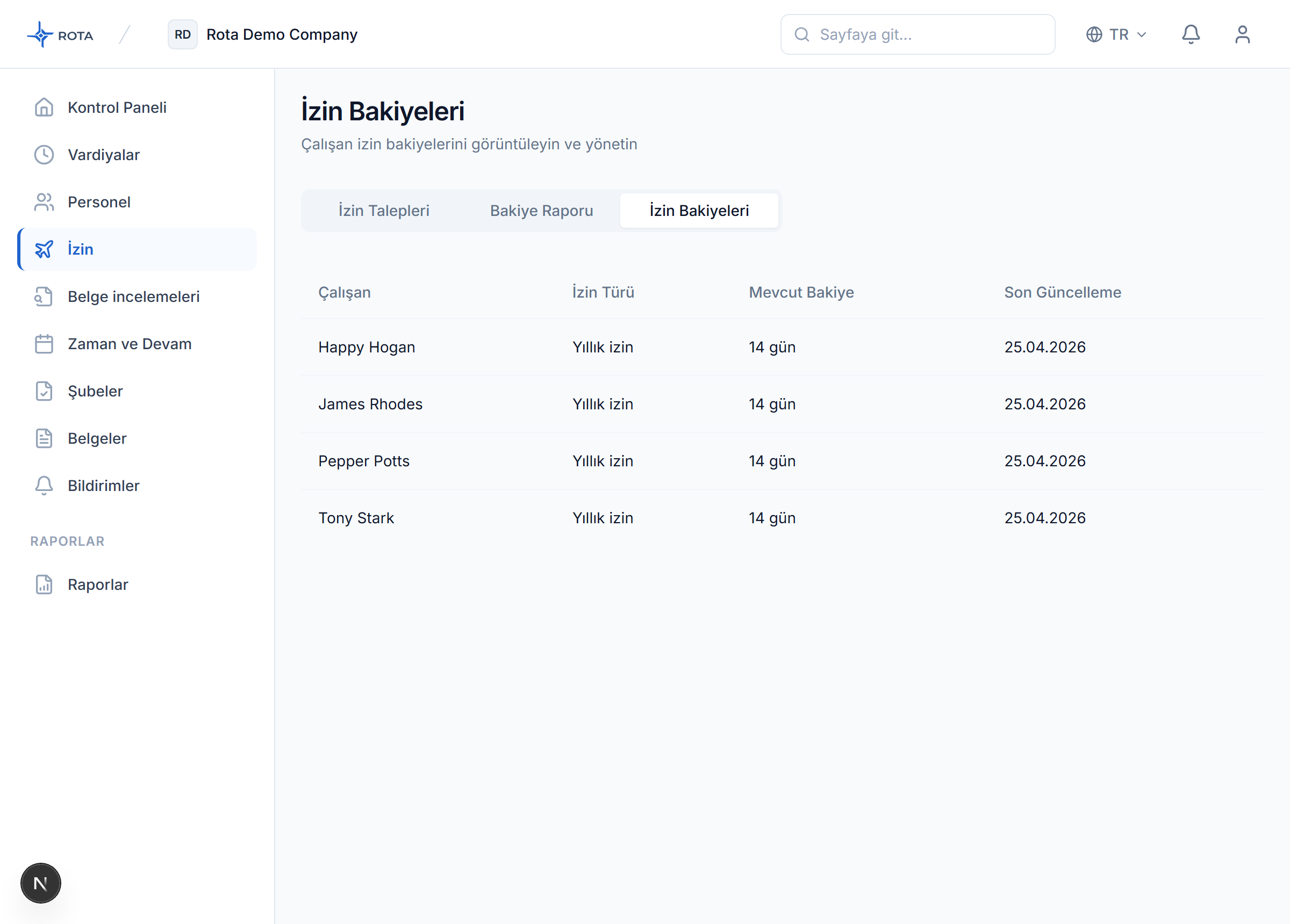Go to Belgeler section
Viewport: 1290px width, 924px height.
(x=137, y=438)
